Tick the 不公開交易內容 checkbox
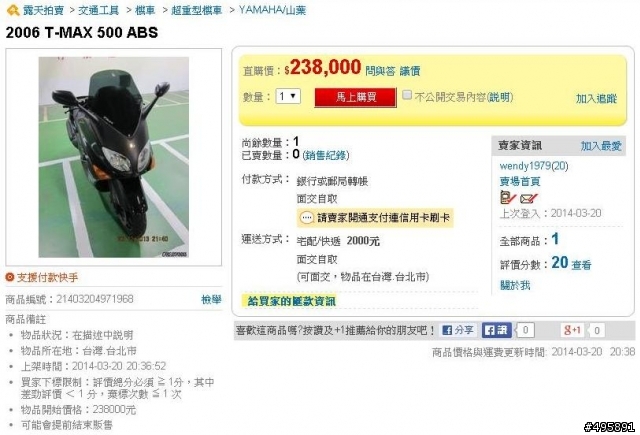Image resolution: width=640 pixels, height=435 pixels. pos(407,95)
